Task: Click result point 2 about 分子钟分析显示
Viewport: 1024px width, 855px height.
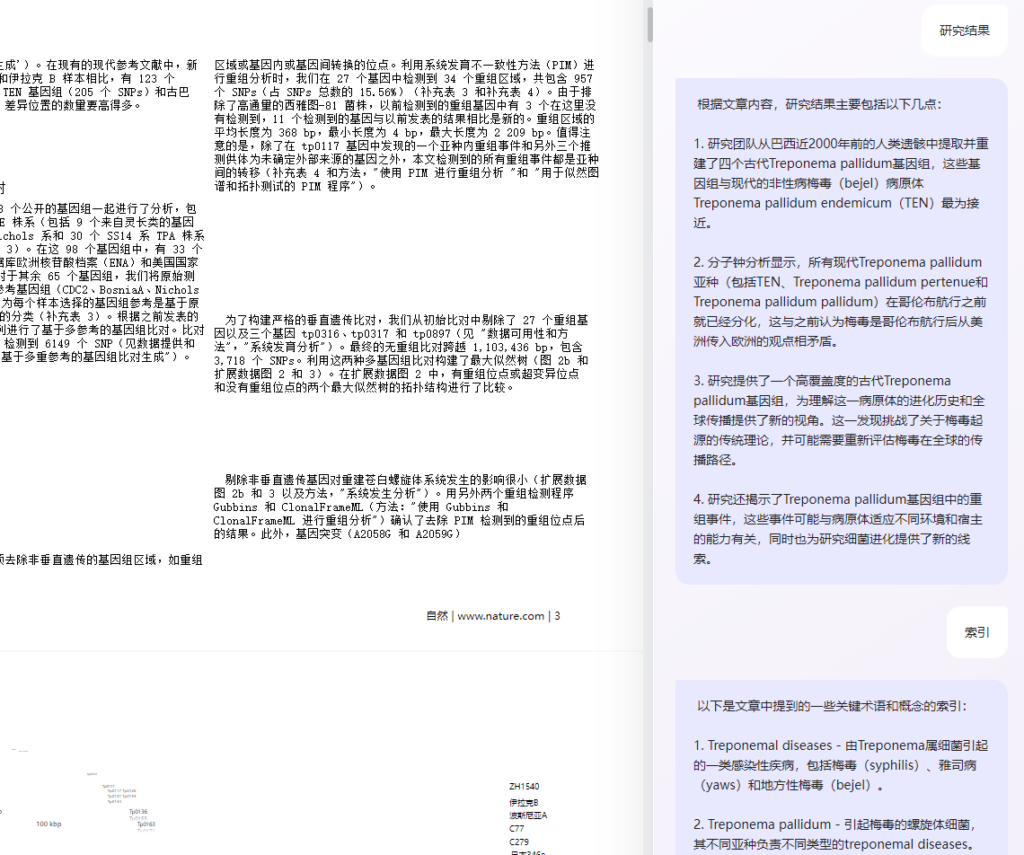Action: pyautogui.click(x=841, y=302)
